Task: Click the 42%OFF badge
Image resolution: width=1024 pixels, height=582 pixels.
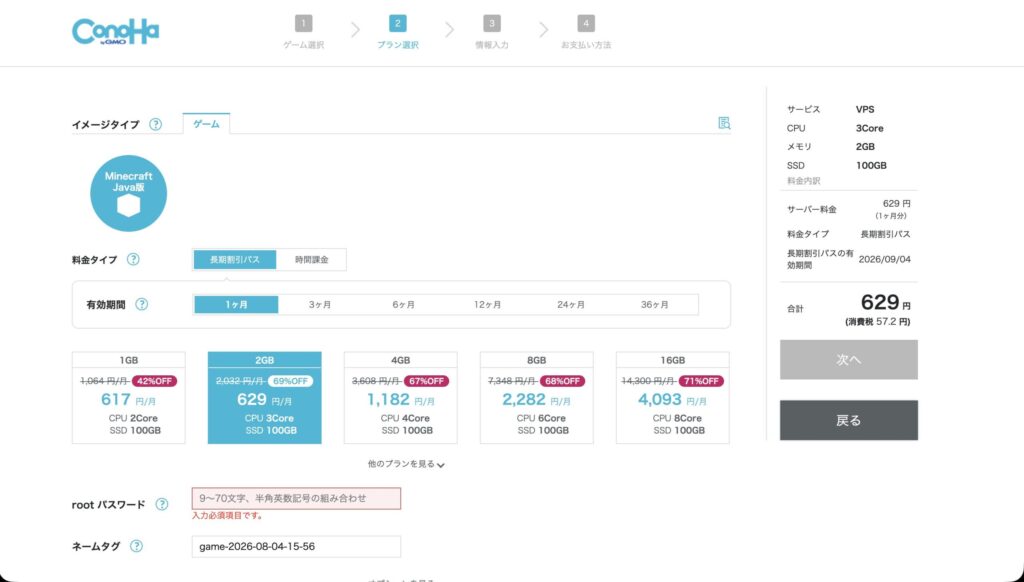Action: click(x=154, y=381)
